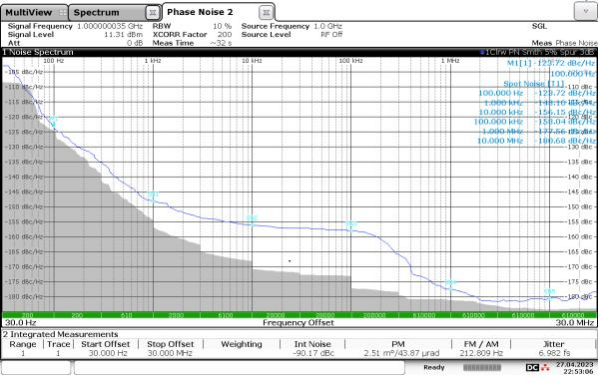Select the marker at 10 kHz offset
Image resolution: width=599 pixels, height=383 pixels.
[x=252, y=220]
